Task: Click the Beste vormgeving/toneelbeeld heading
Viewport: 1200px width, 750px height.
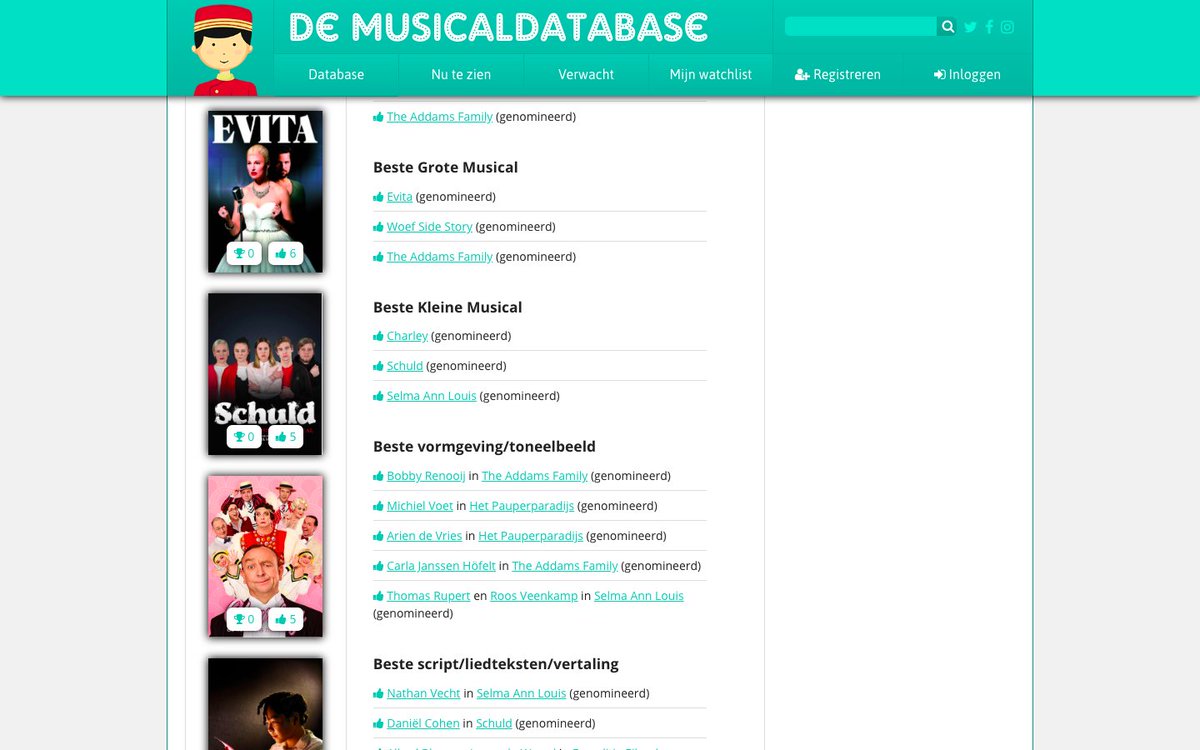Action: tap(484, 447)
